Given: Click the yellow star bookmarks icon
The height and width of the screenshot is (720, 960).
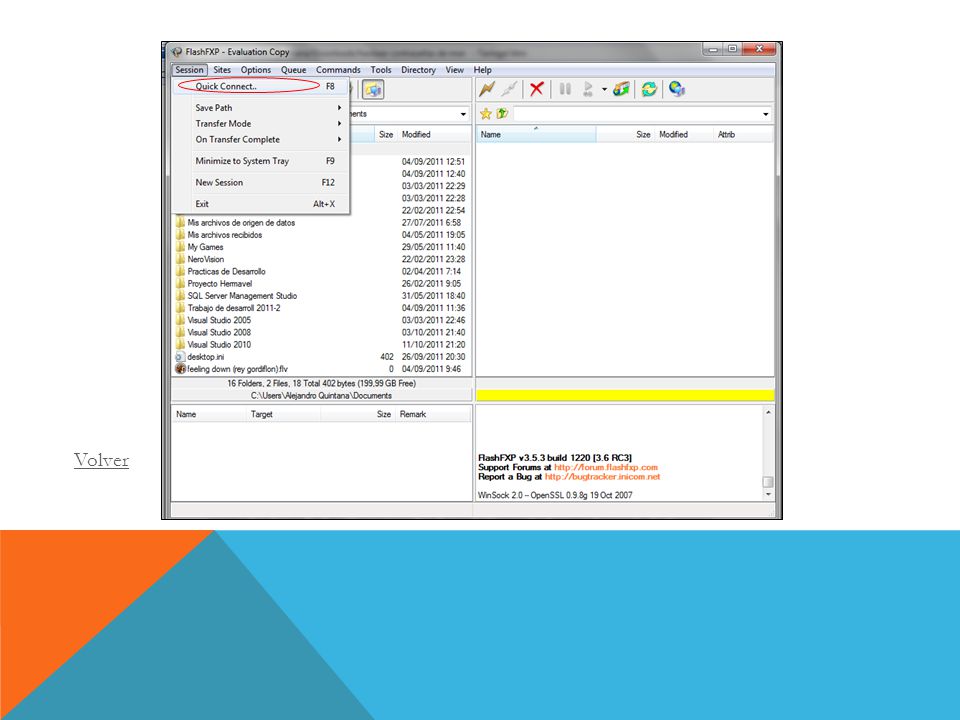Looking at the screenshot, I should point(486,114).
